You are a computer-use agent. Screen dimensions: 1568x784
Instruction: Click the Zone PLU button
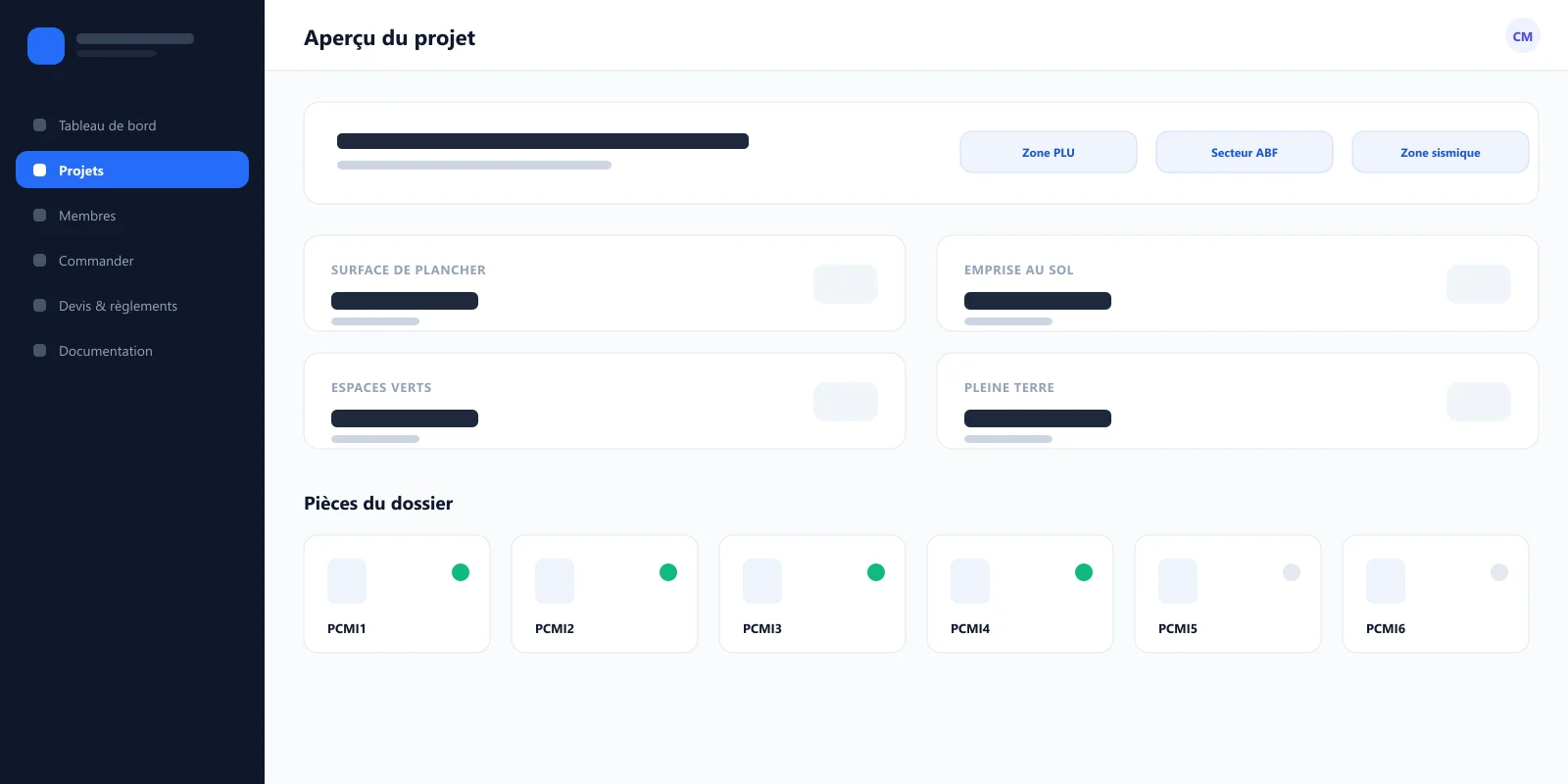click(x=1049, y=152)
